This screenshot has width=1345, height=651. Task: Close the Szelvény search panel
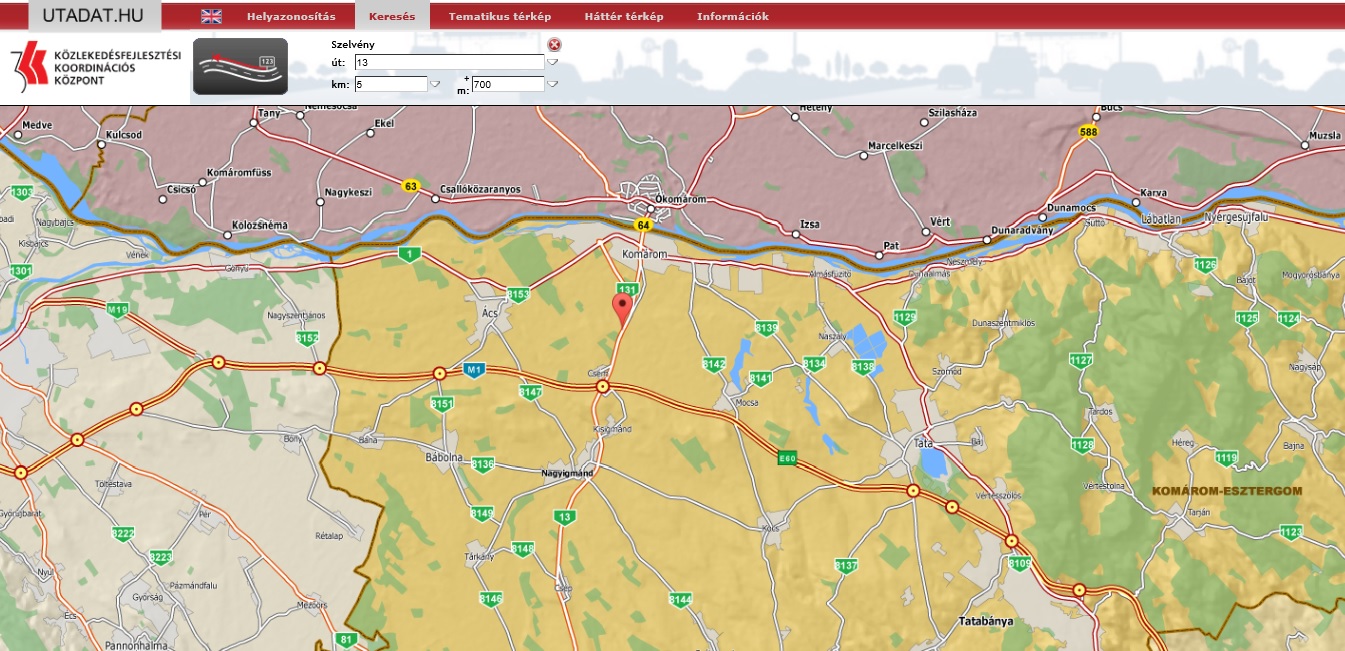(554, 45)
